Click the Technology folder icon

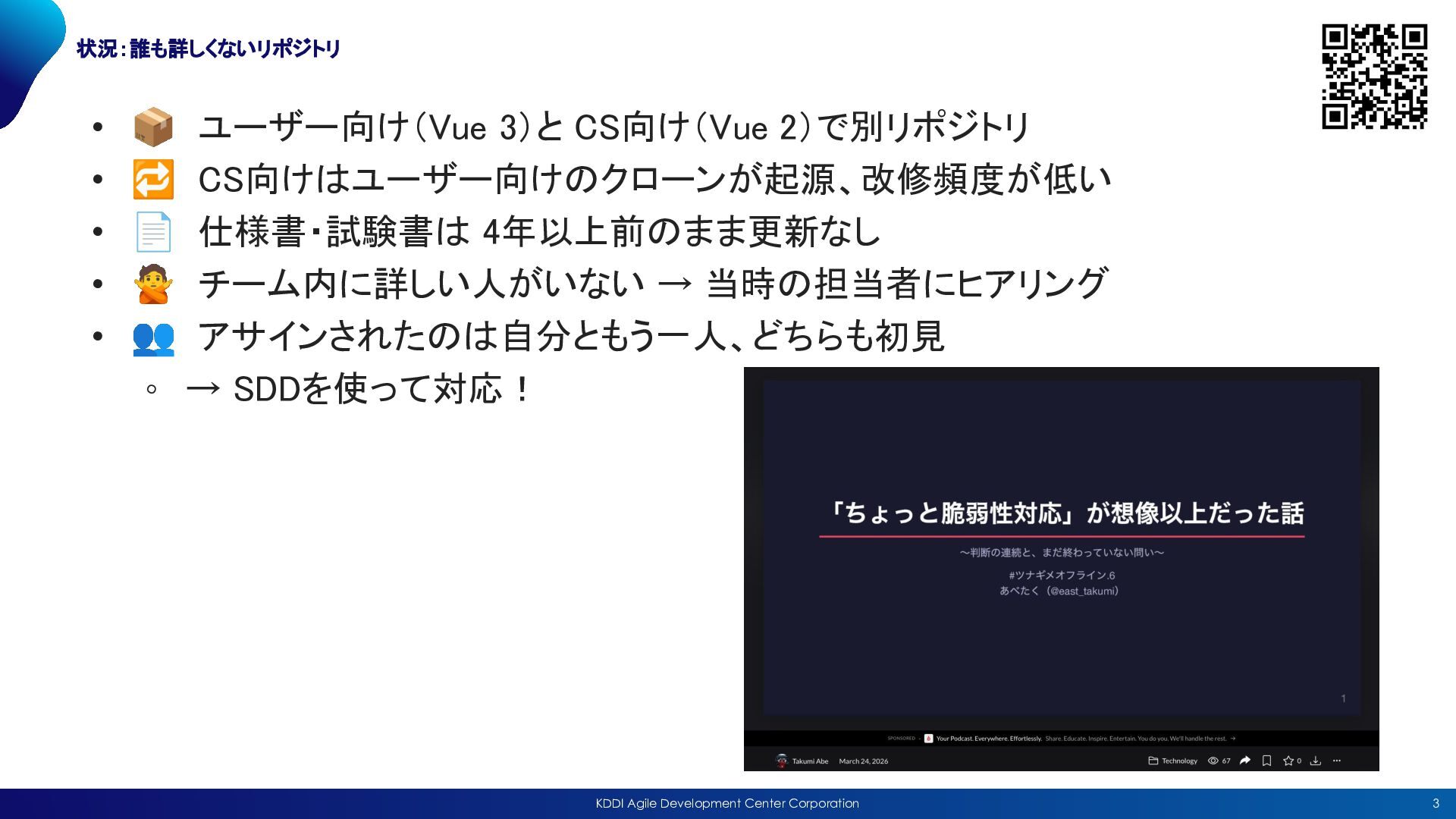[x=1153, y=761]
